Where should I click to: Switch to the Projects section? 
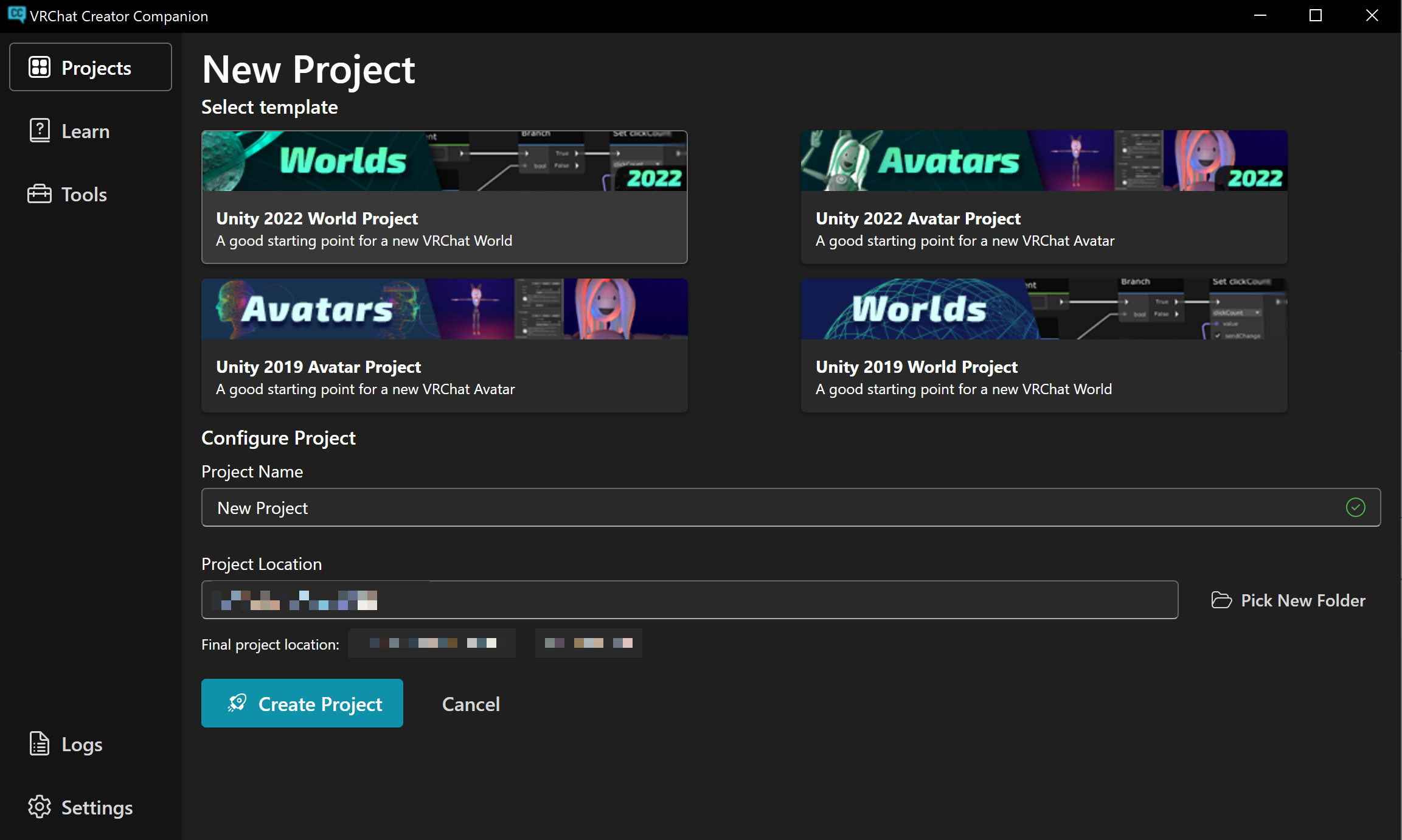click(x=90, y=68)
